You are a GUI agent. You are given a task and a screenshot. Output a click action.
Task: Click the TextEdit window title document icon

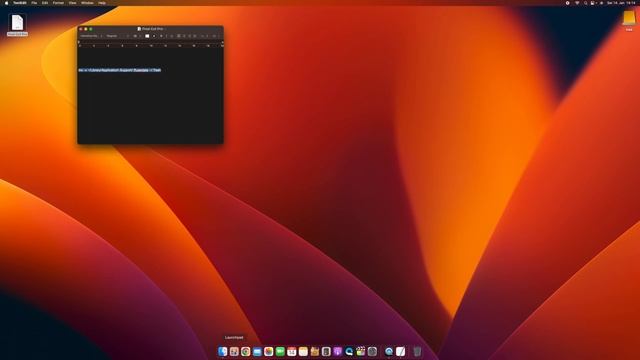(139, 29)
